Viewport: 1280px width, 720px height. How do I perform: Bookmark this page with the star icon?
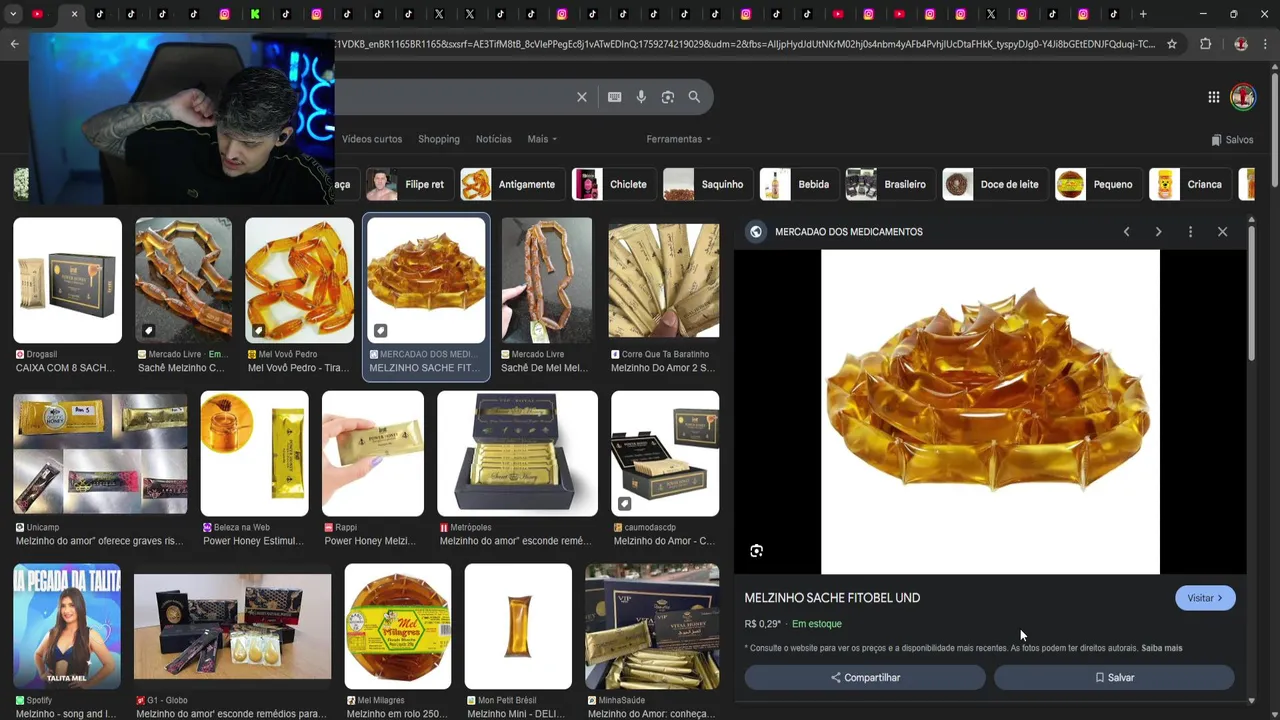pos(1172,44)
